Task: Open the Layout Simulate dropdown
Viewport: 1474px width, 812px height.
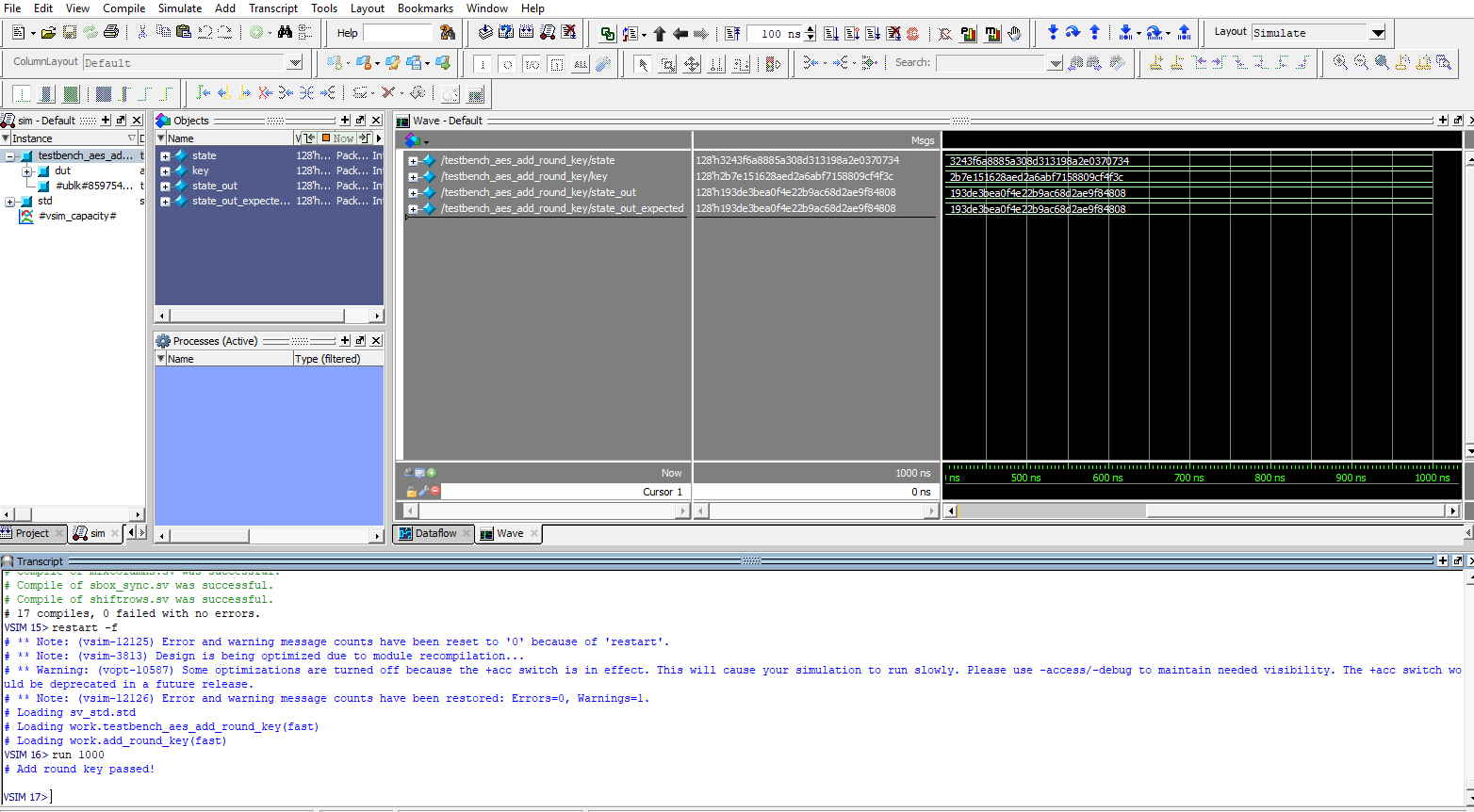Action: [1378, 33]
